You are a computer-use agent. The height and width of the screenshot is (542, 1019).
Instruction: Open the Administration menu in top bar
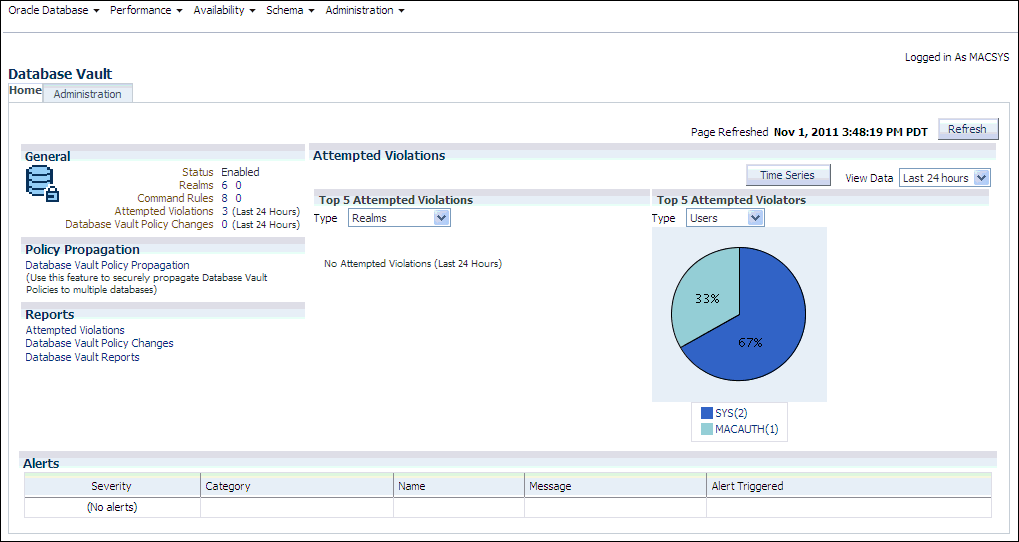pyautogui.click(x=365, y=10)
